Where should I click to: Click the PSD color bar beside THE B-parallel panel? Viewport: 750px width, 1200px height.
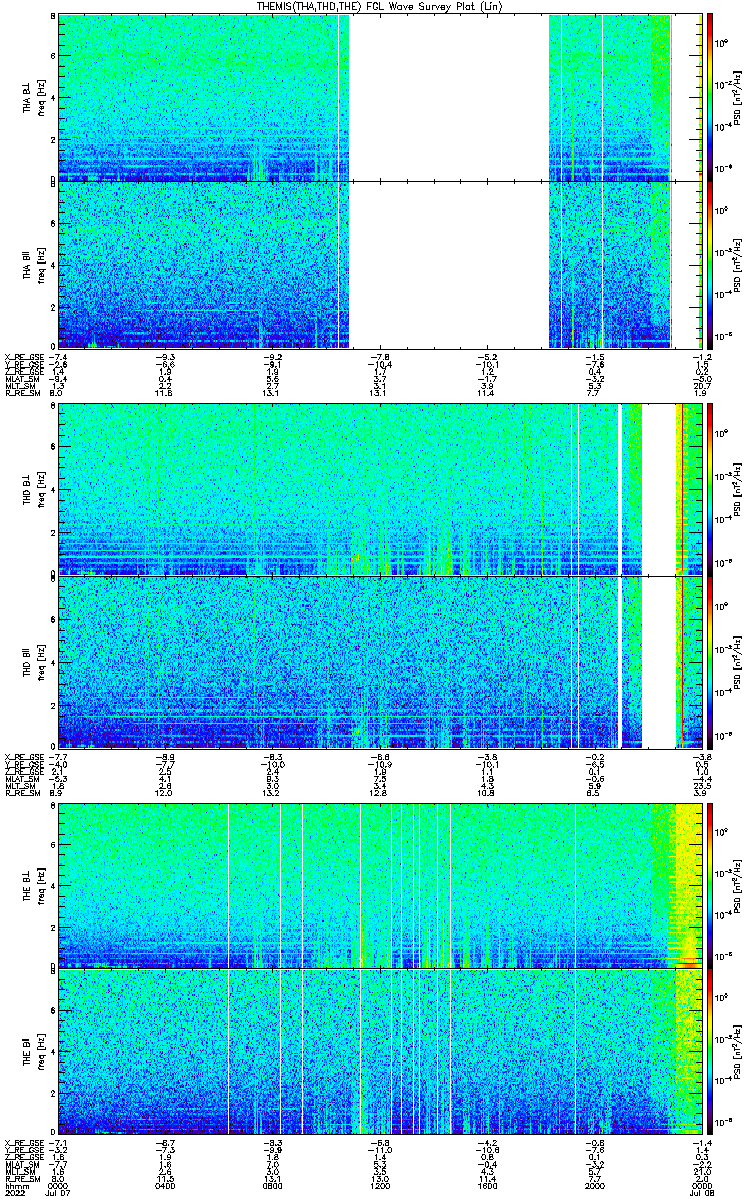point(710,1051)
